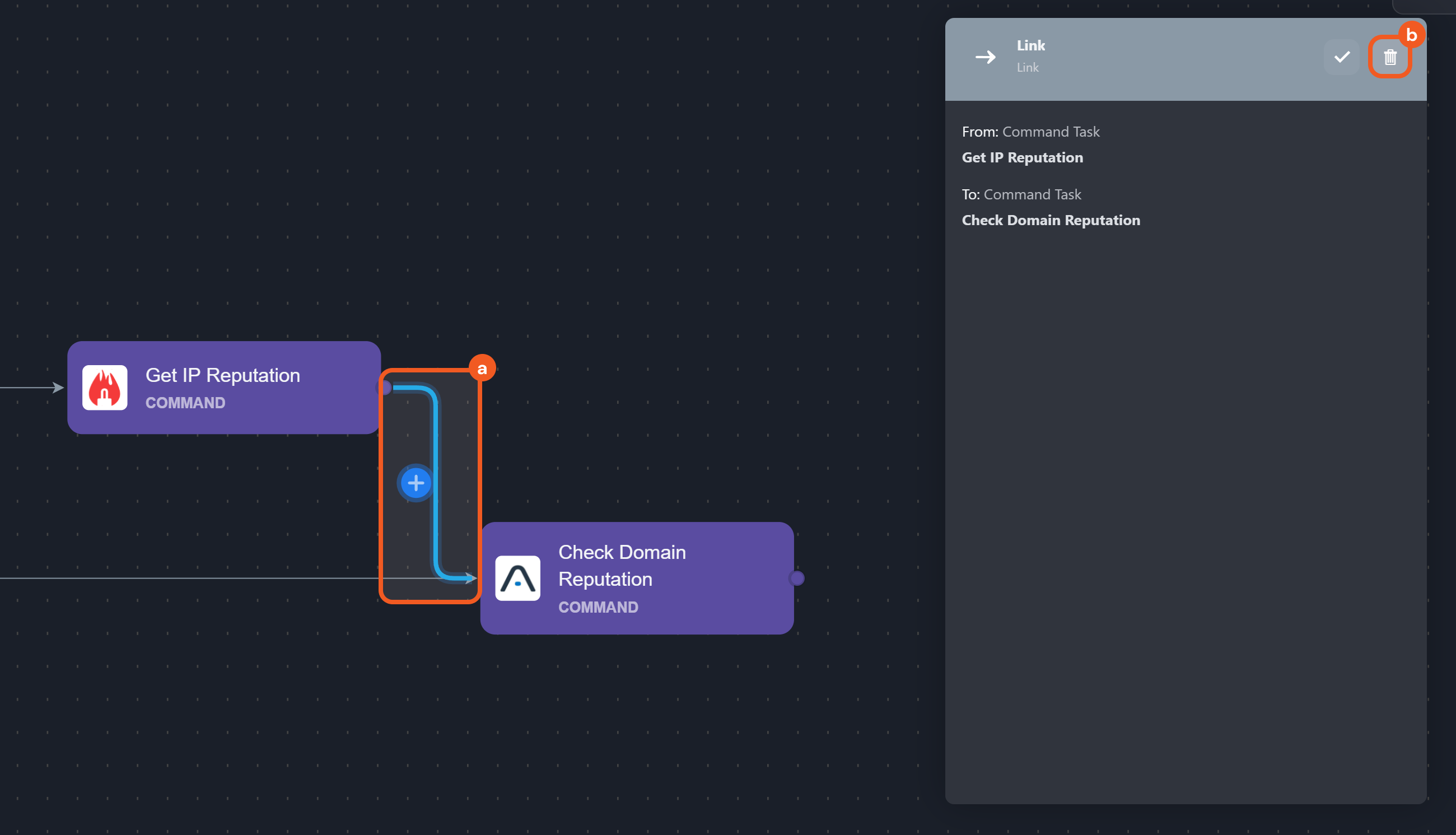Click the orange 'a' annotation badge
1456x835 pixels.
click(x=482, y=368)
